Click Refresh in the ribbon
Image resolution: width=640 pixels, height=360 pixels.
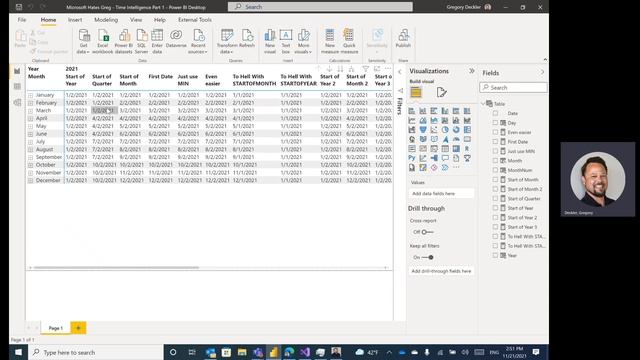[x=247, y=39]
